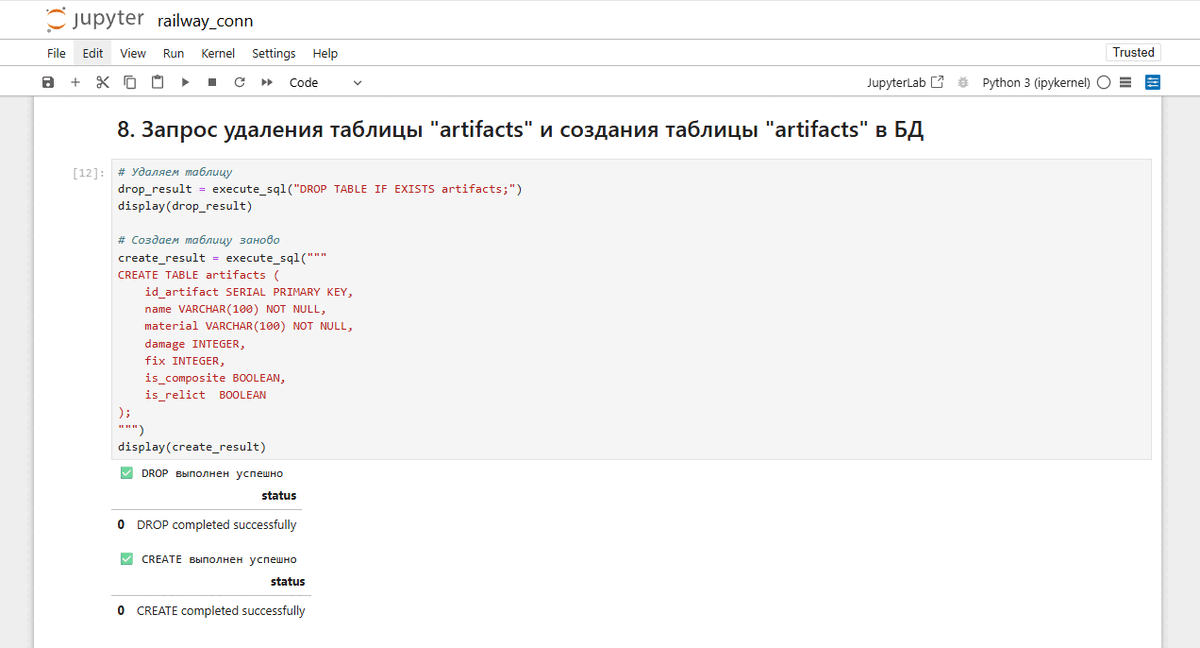Open the Help menu
The height and width of the screenshot is (648, 1200).
coord(325,53)
